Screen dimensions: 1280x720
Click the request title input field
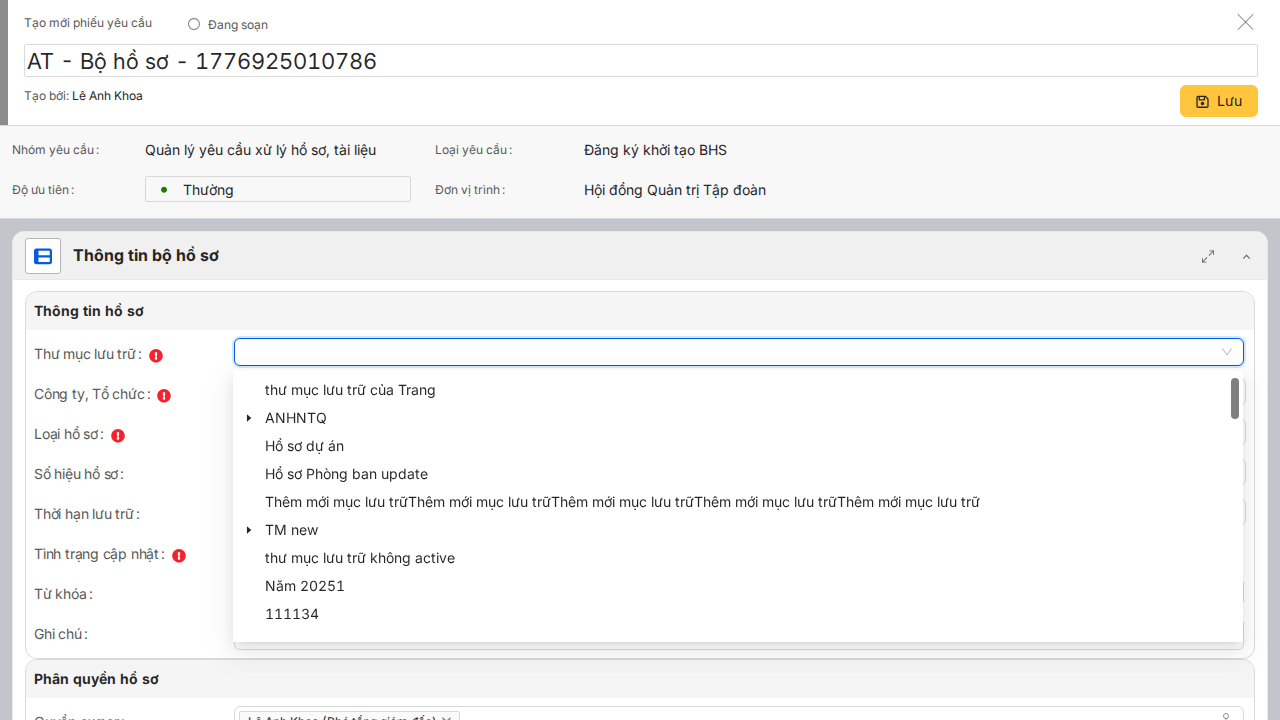(640, 61)
